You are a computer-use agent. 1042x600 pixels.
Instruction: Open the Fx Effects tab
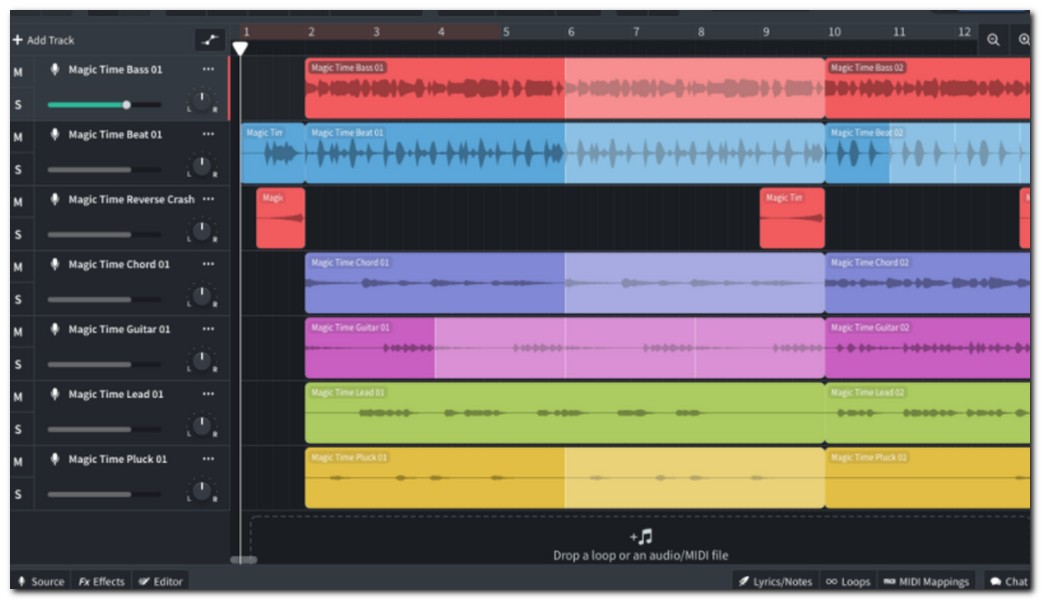[102, 581]
